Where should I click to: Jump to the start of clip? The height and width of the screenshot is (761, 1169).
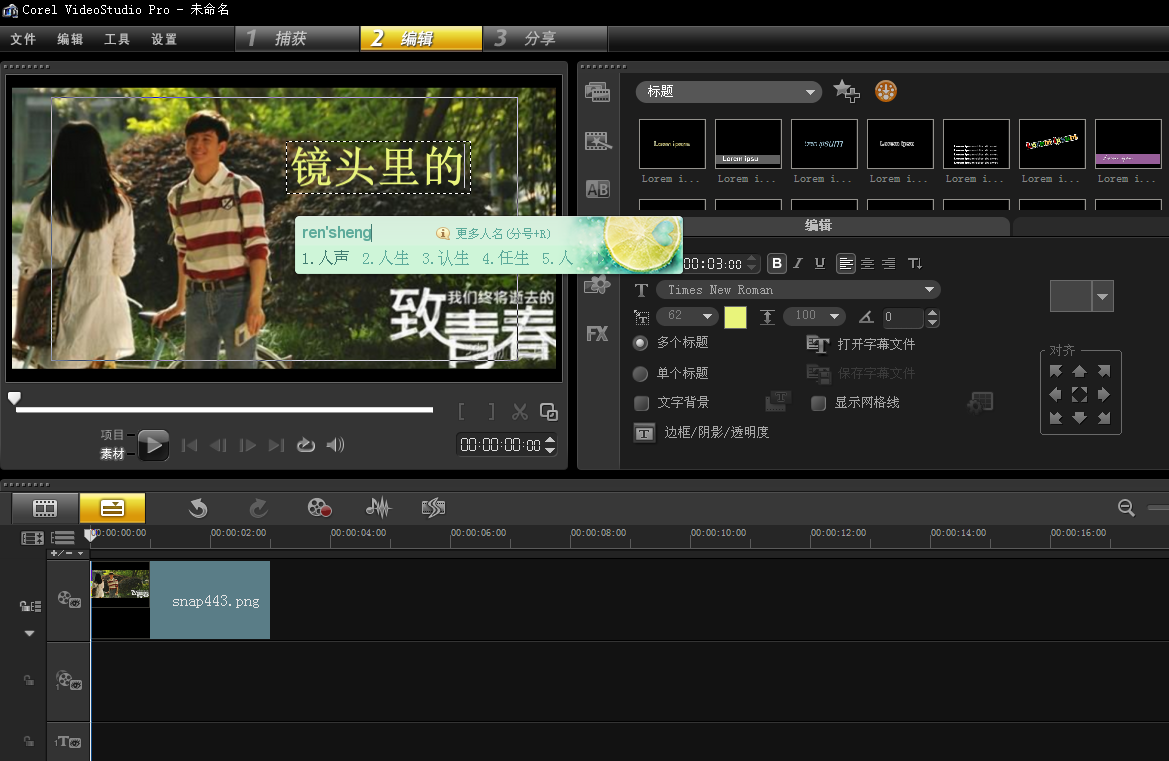[x=190, y=445]
